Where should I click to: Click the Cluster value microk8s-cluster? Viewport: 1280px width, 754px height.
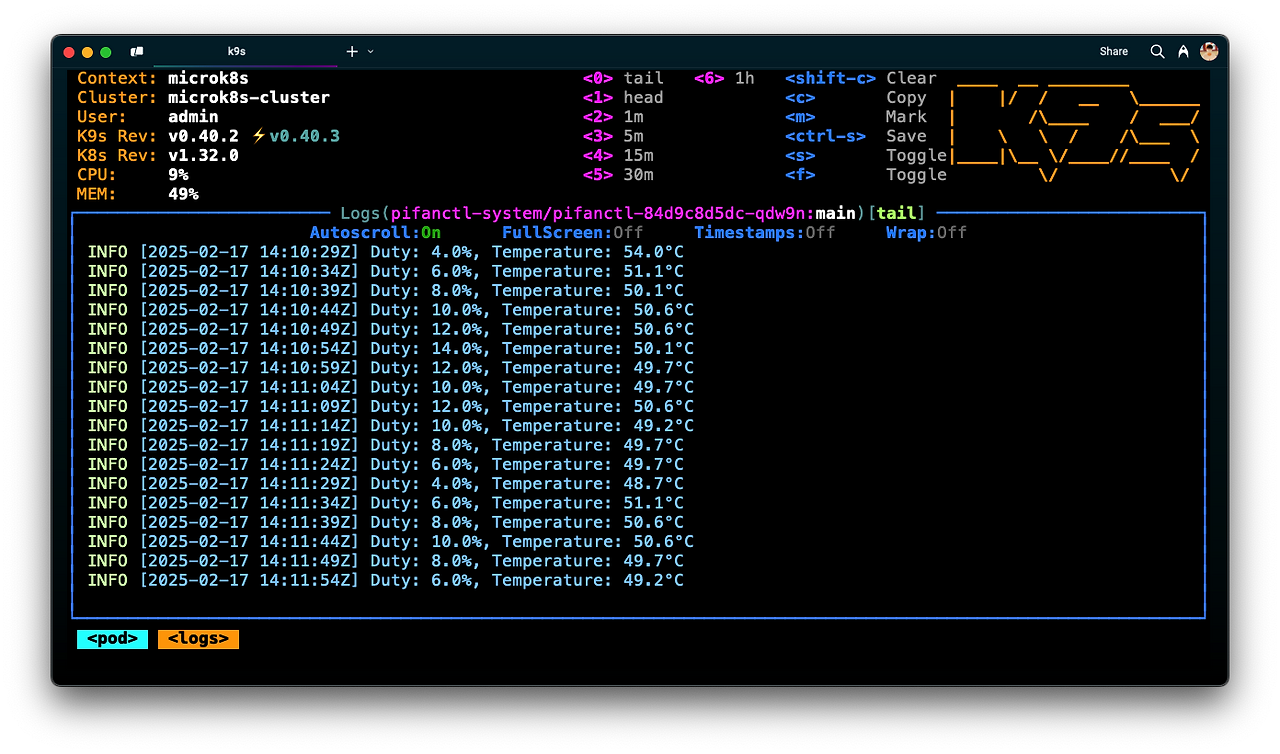click(x=249, y=97)
